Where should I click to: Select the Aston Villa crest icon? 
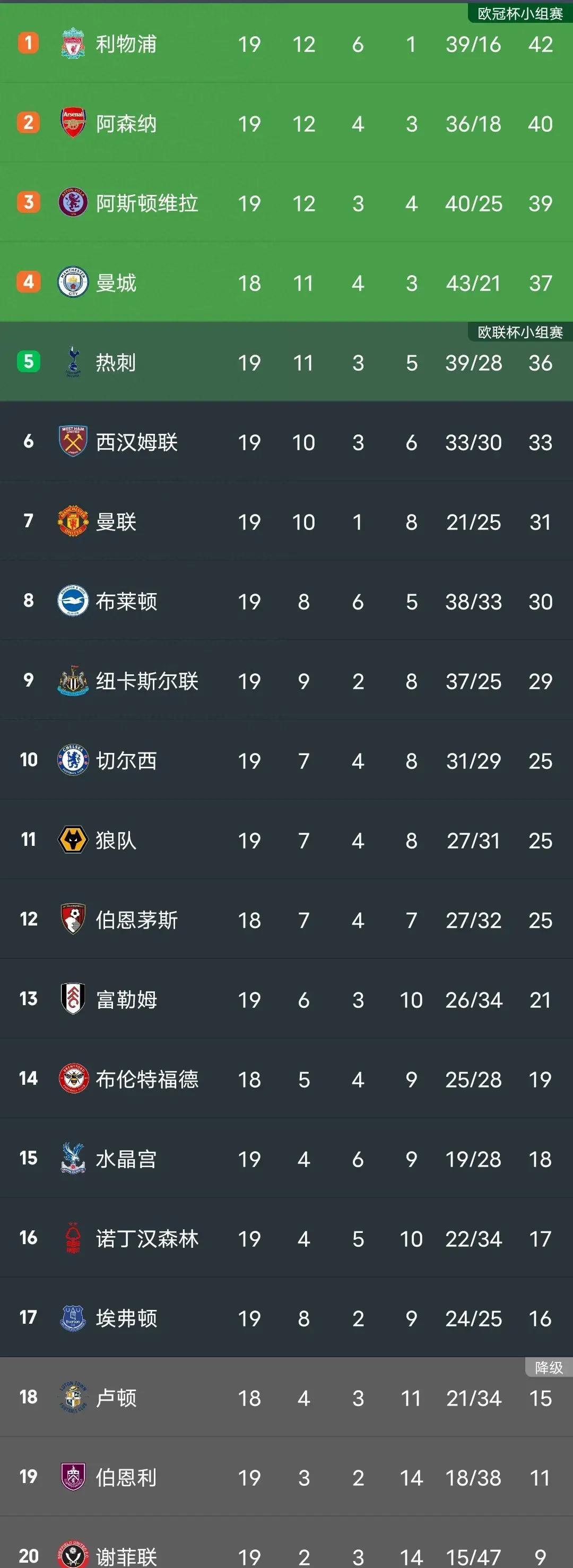pos(72,203)
